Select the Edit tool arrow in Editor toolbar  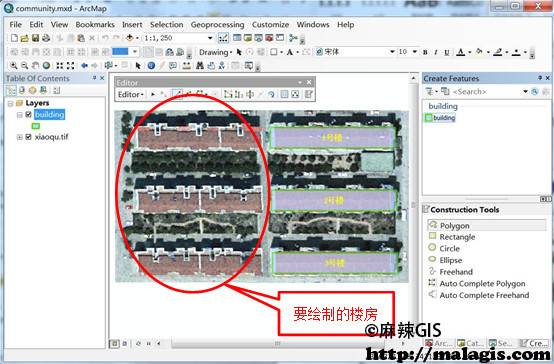pyautogui.click(x=153, y=94)
